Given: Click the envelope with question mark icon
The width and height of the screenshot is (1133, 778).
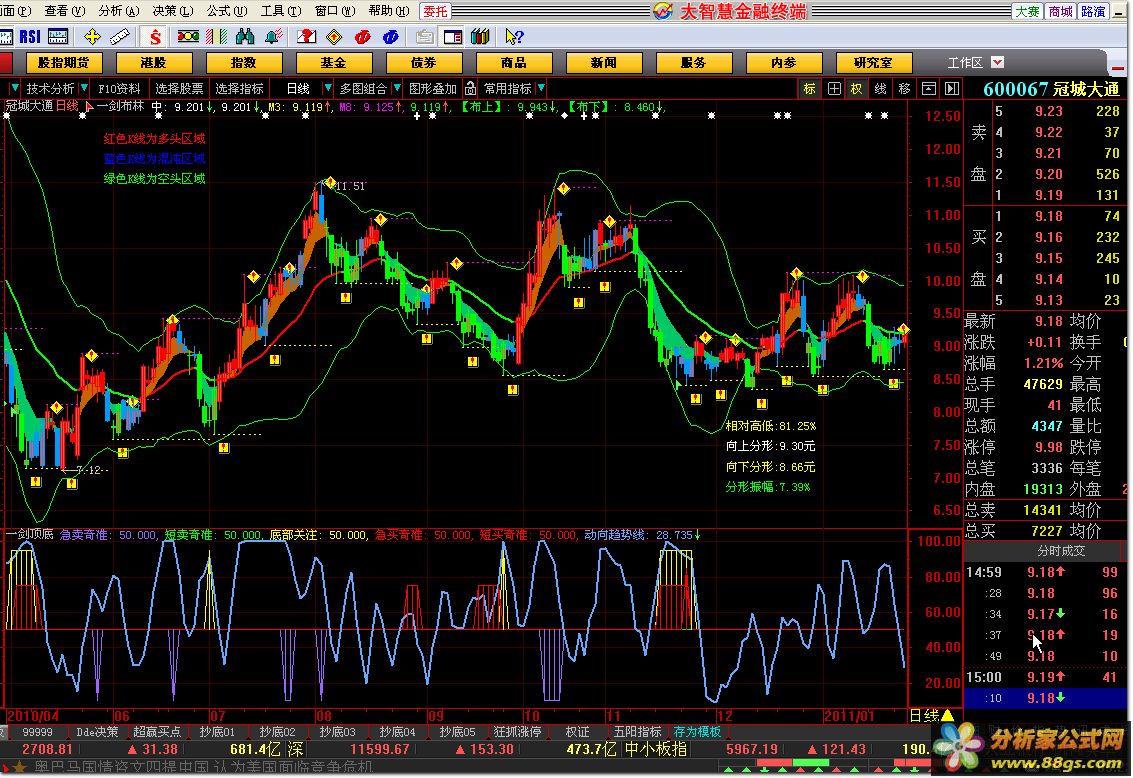Looking at the screenshot, I should click(x=306, y=36).
